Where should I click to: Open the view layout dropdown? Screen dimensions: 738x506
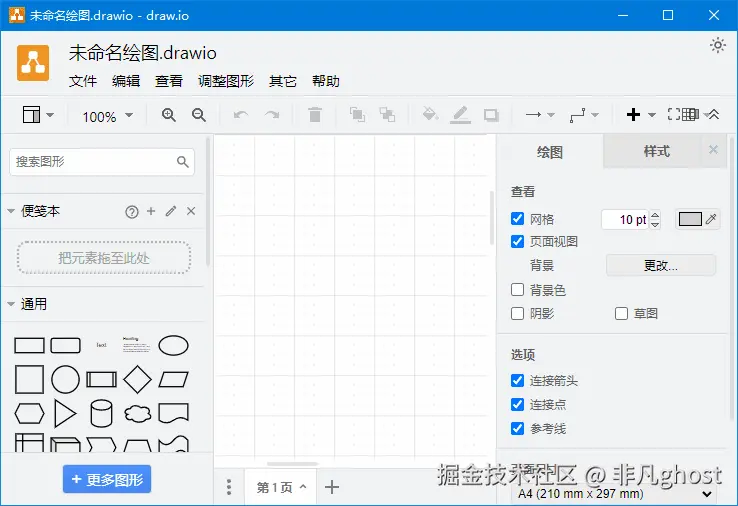click(x=38, y=115)
